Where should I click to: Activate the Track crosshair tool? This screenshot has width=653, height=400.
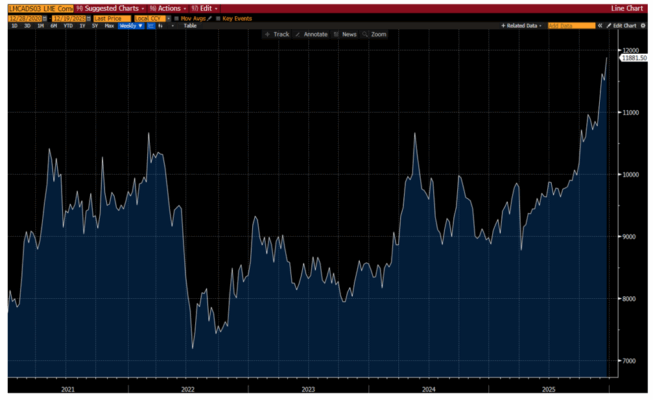(279, 34)
